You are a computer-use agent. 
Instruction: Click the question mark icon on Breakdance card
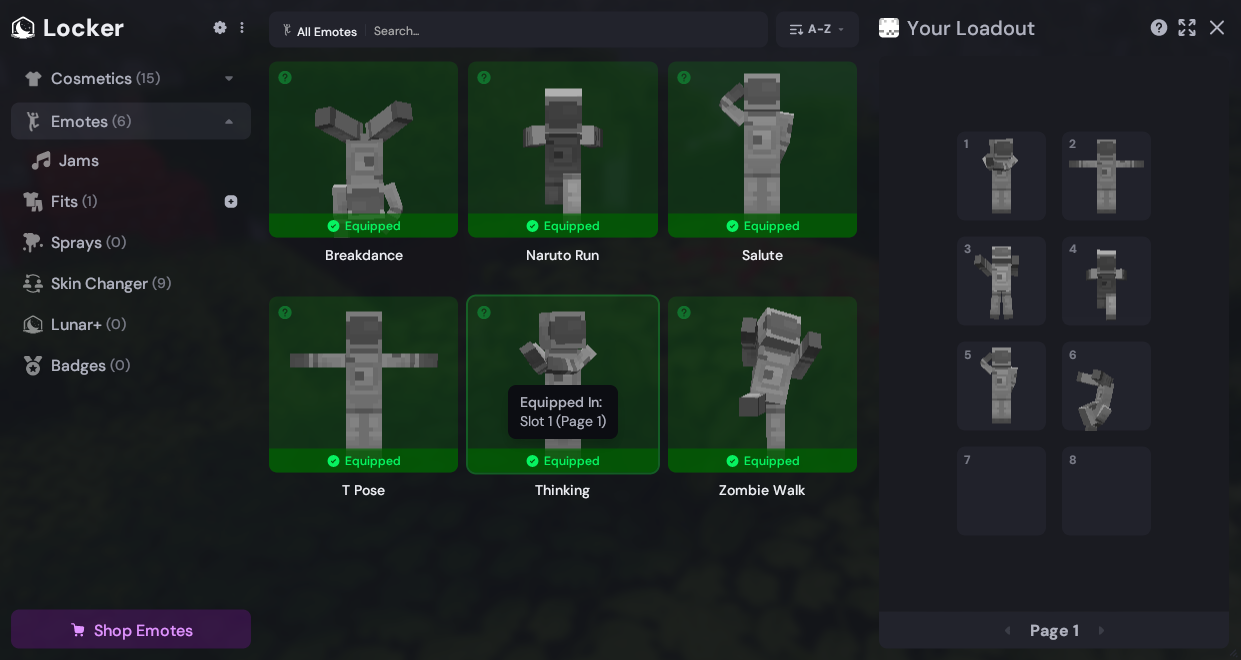(285, 78)
